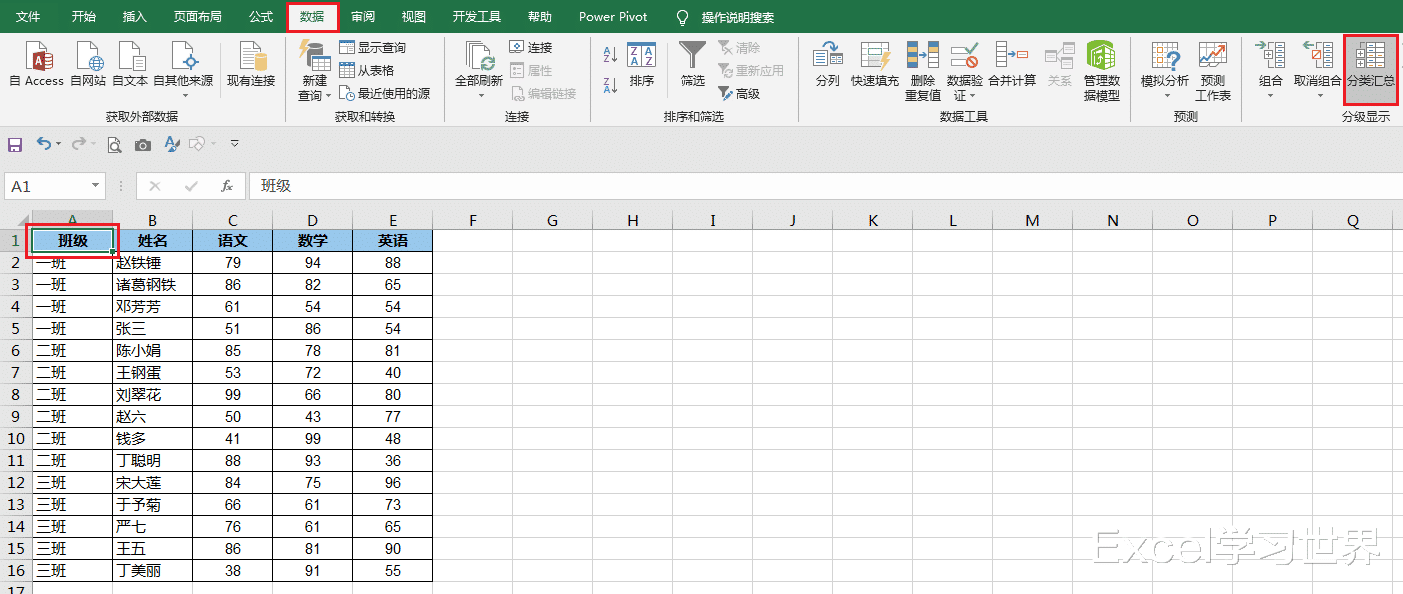Click the camera icon on quick access toolbar
1403x594 pixels.
[142, 143]
